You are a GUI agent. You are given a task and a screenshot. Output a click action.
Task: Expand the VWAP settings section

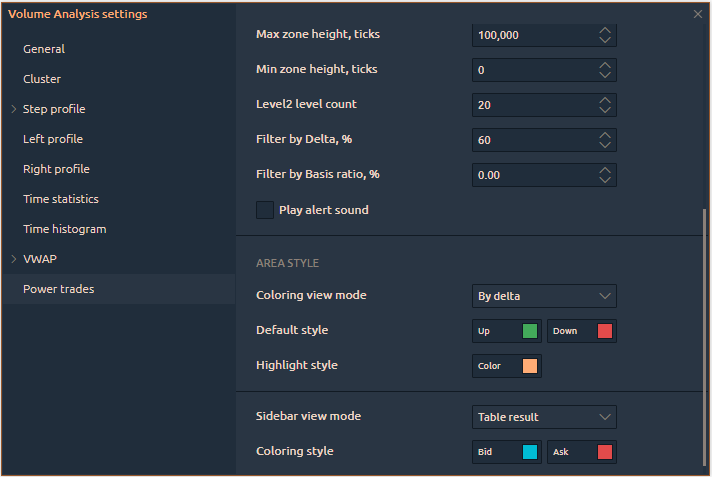tap(13, 259)
